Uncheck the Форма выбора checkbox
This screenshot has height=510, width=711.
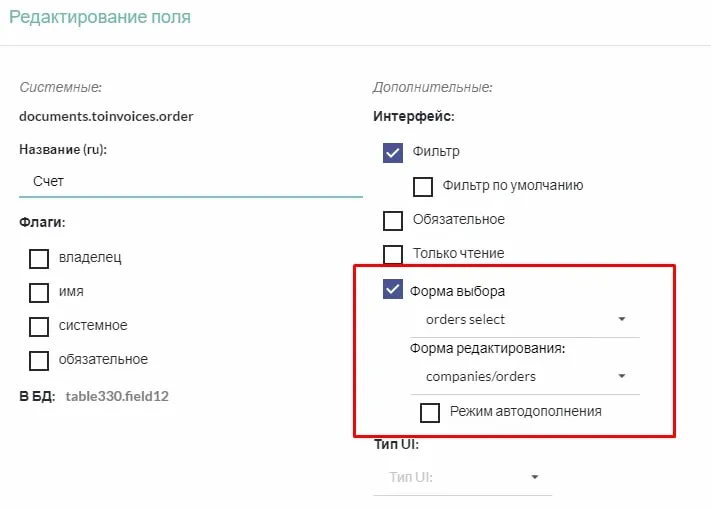point(393,291)
